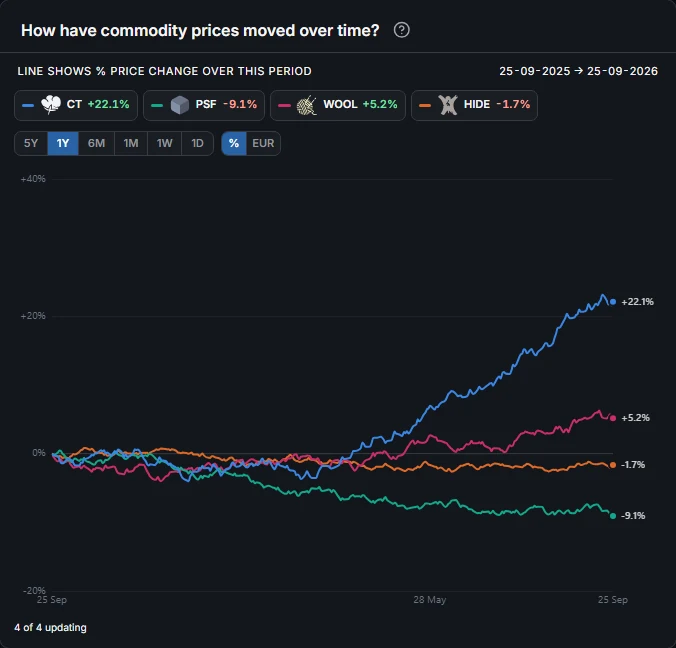Open the help question mark icon
Viewport: 676px width, 648px height.
coord(401,30)
